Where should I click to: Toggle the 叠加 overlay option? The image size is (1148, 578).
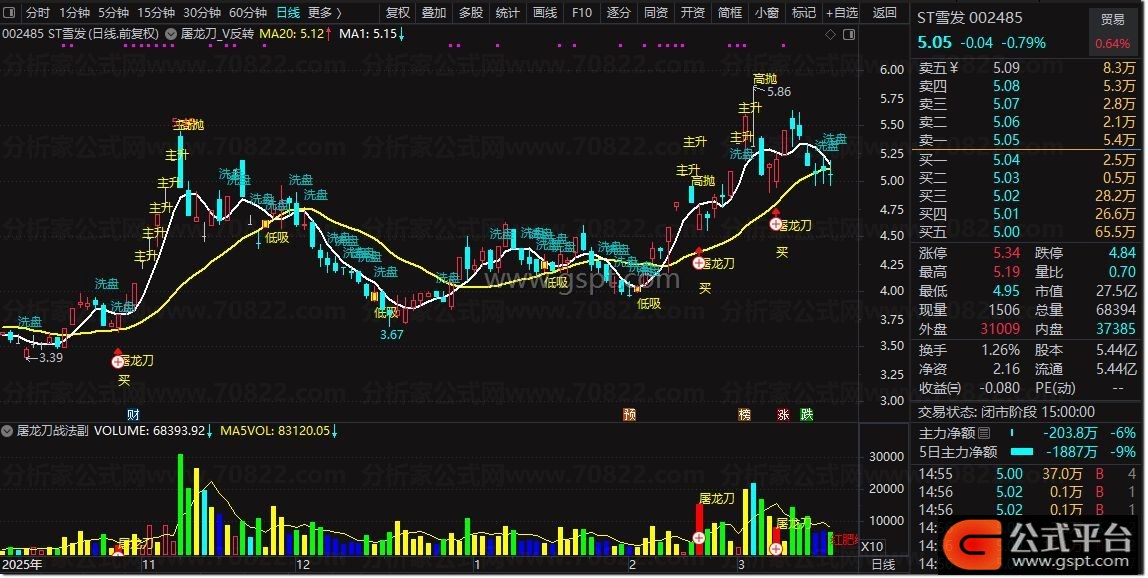pos(434,13)
